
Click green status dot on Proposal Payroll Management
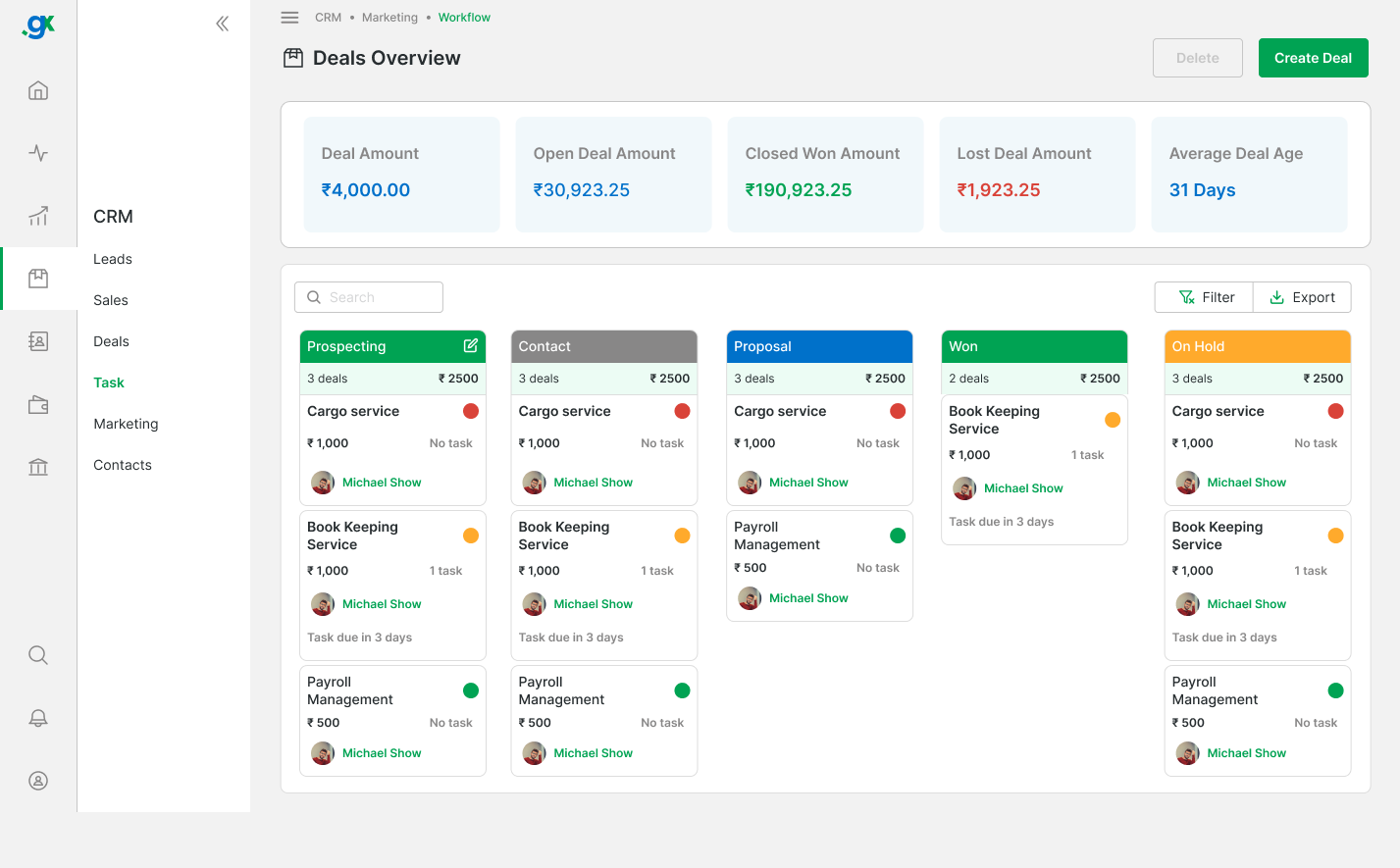click(898, 536)
